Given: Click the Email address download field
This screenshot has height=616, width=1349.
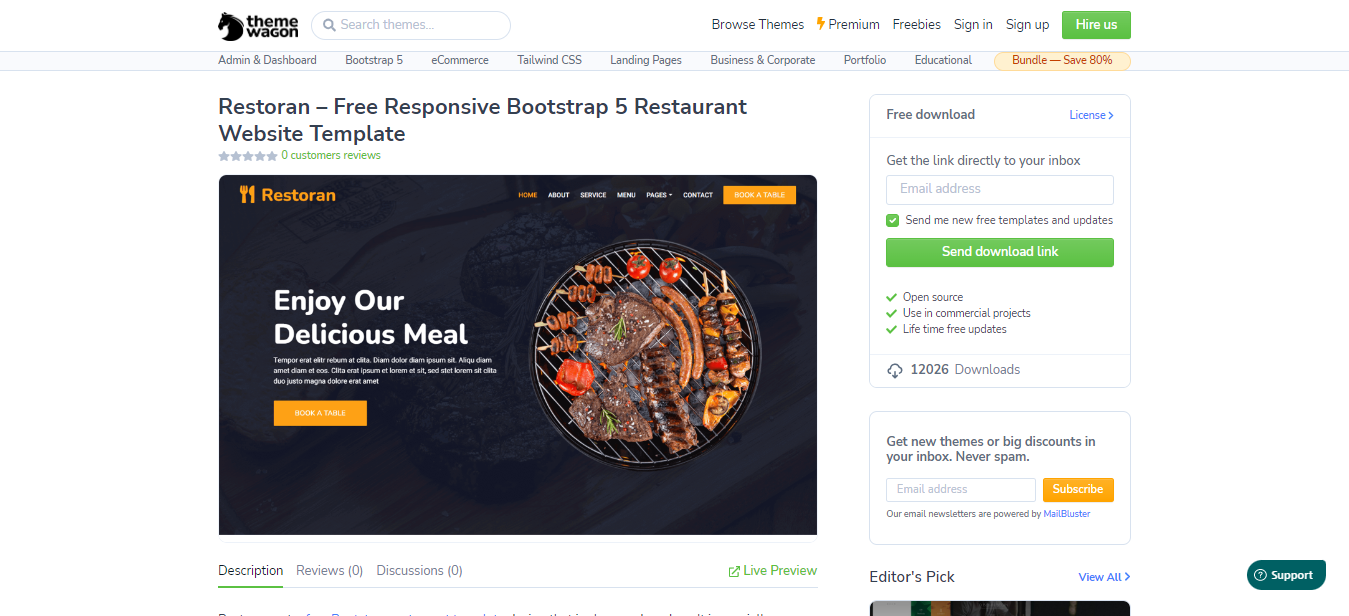Looking at the screenshot, I should [999, 189].
